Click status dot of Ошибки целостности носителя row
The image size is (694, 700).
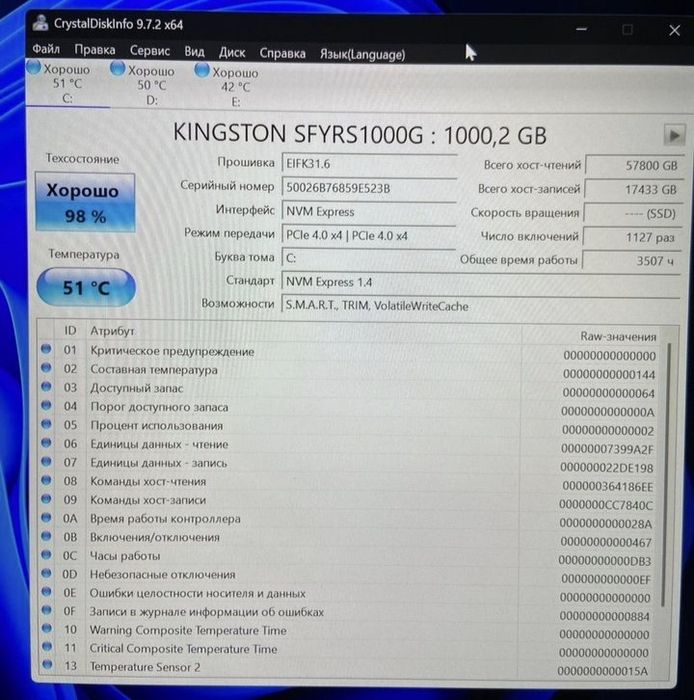(46, 592)
